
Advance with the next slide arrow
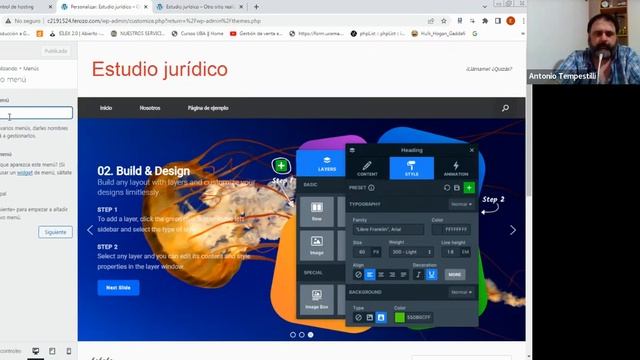(x=513, y=230)
